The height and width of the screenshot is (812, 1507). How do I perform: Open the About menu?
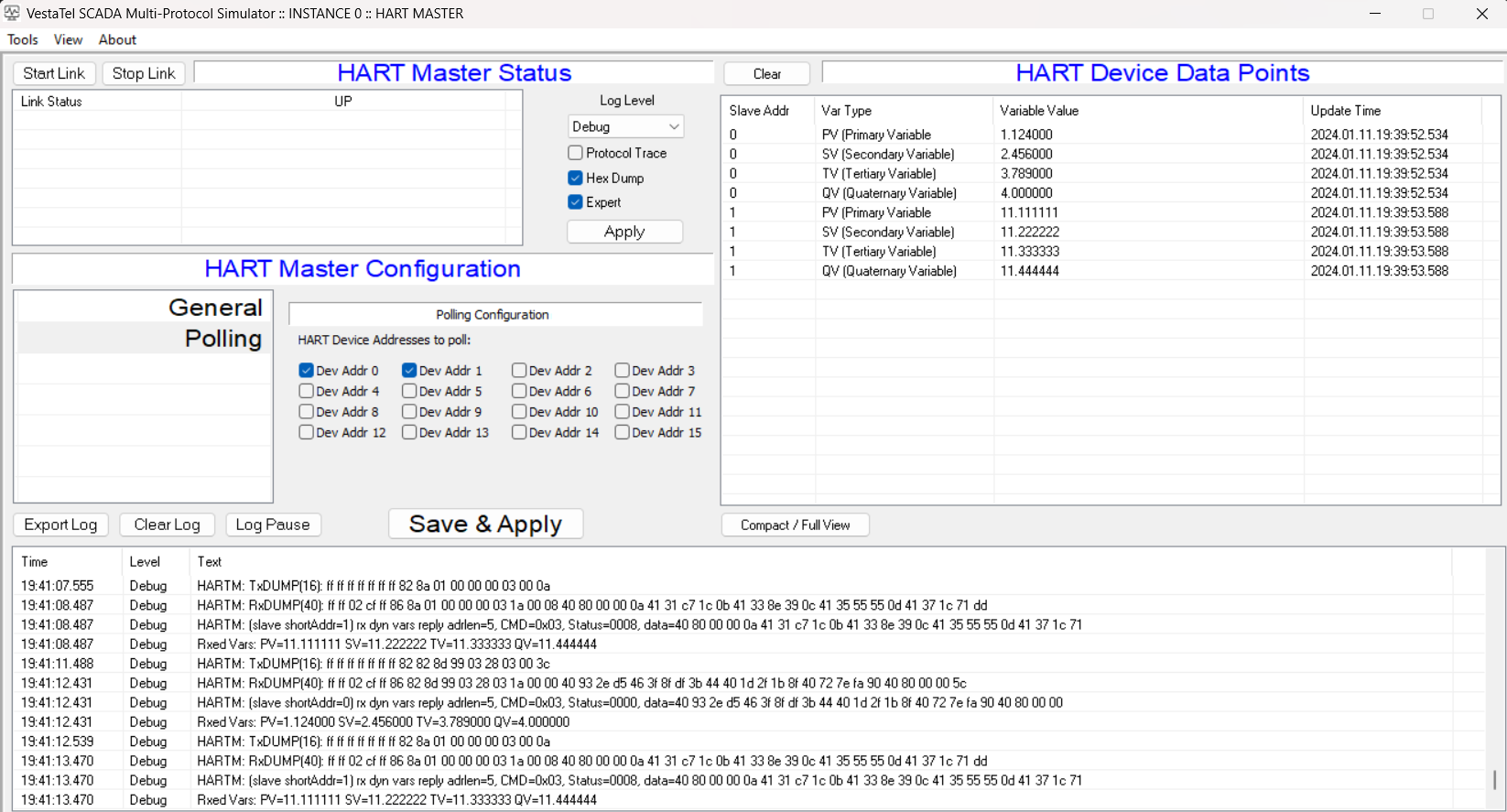(117, 39)
